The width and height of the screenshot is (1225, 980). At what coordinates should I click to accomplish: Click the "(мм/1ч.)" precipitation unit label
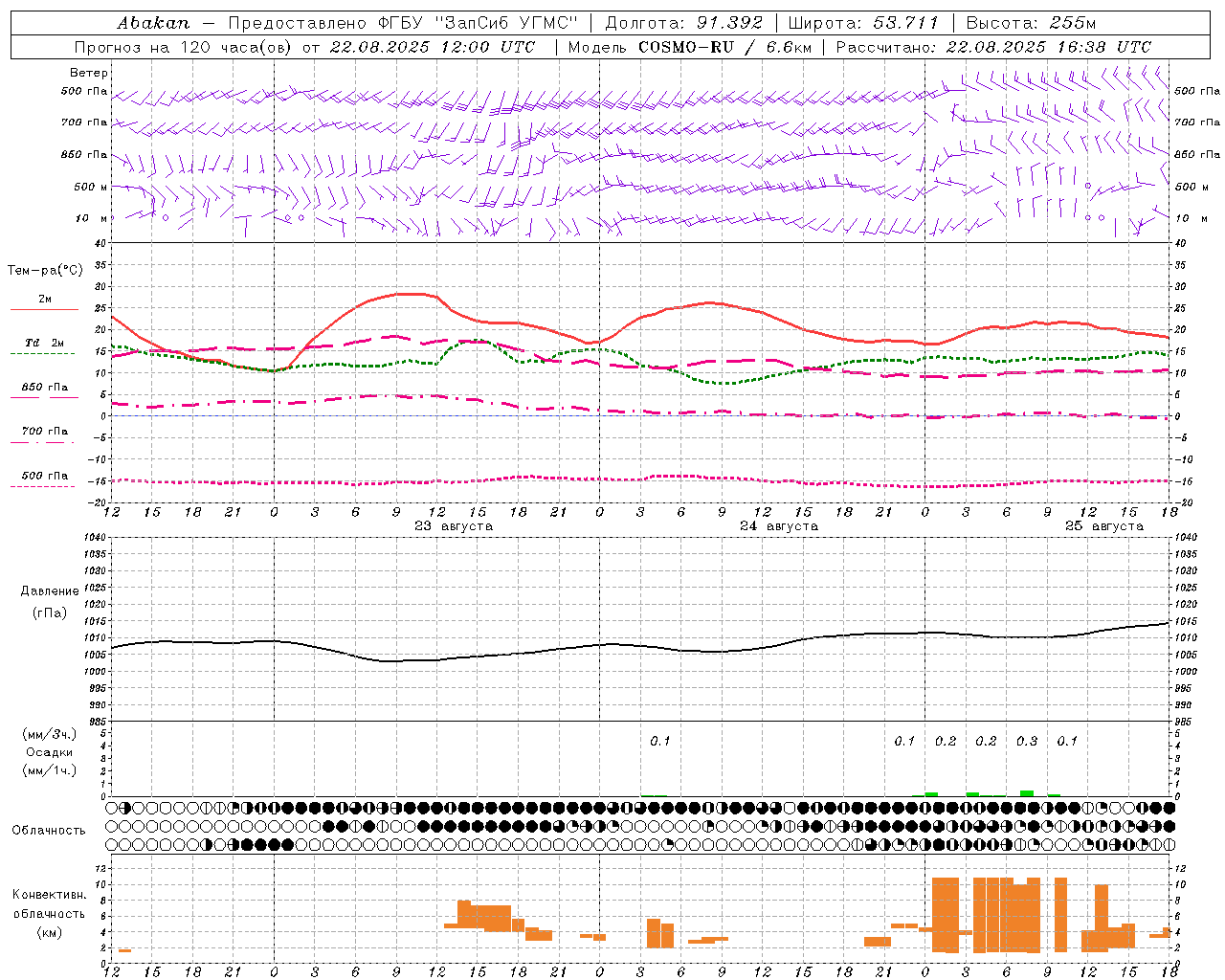click(x=50, y=770)
